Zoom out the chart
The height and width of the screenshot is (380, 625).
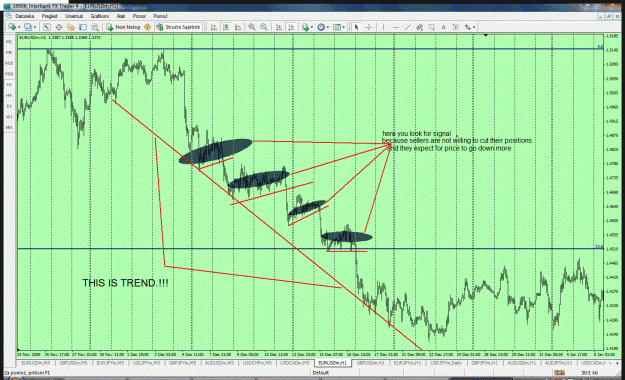point(263,27)
